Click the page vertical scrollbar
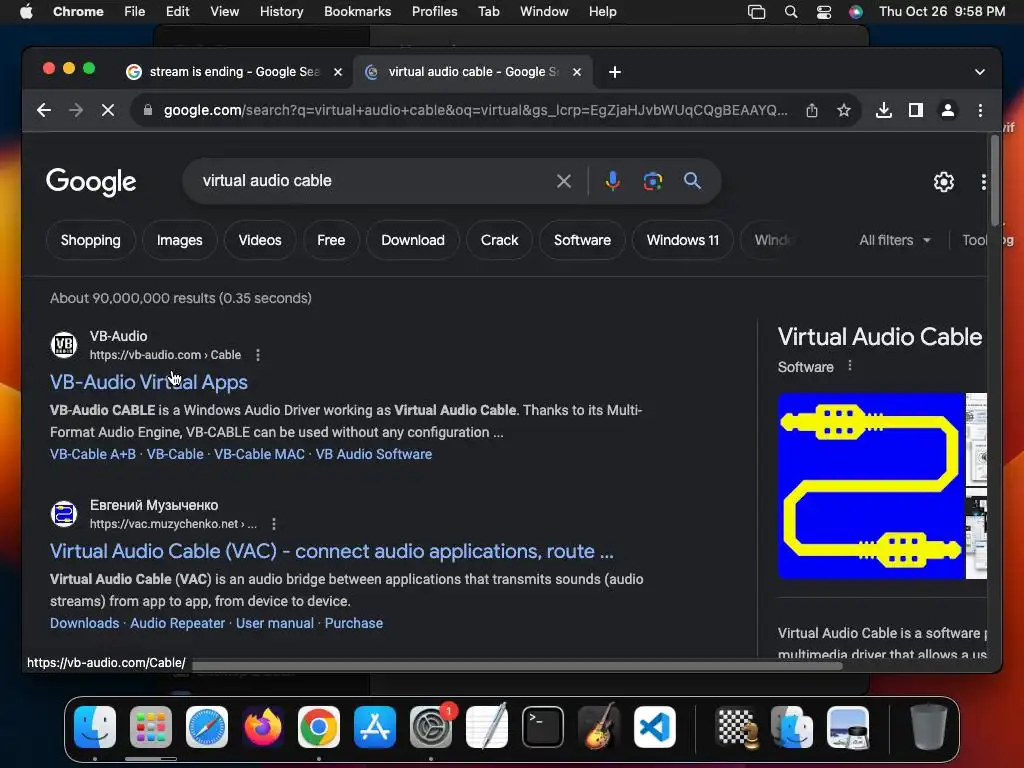Viewport: 1024px width, 768px height. [995, 180]
